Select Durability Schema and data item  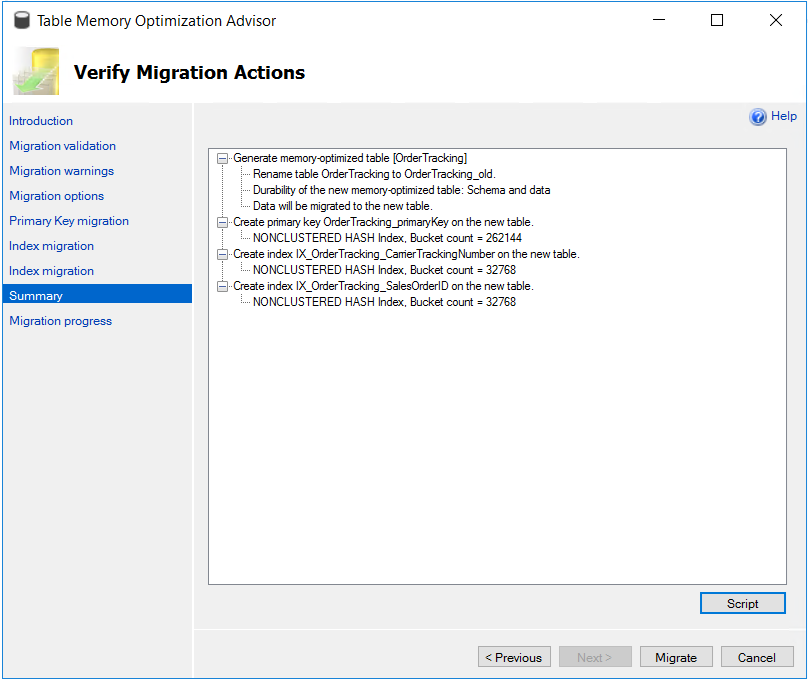(x=401, y=190)
